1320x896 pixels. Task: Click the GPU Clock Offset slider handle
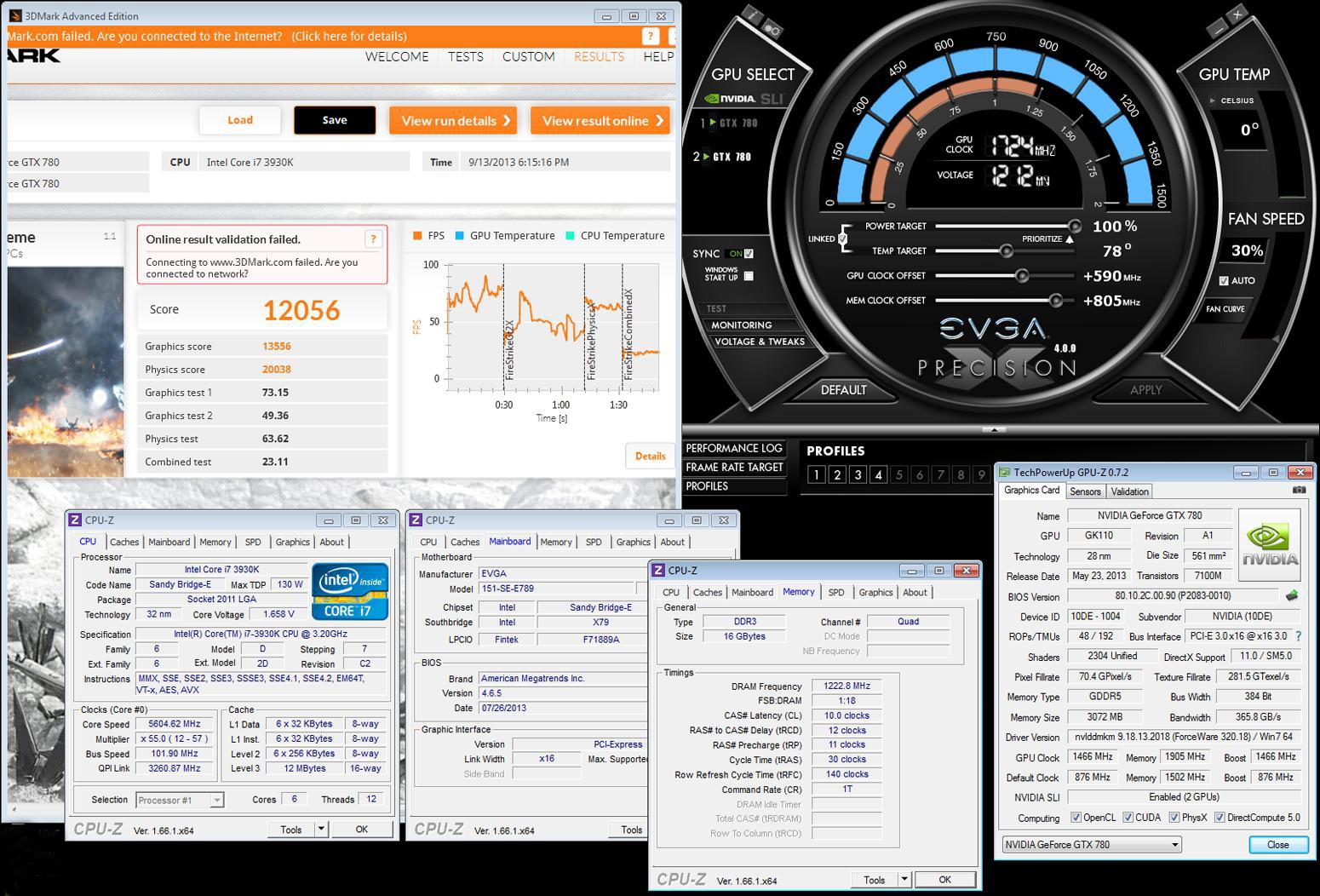point(1022,276)
